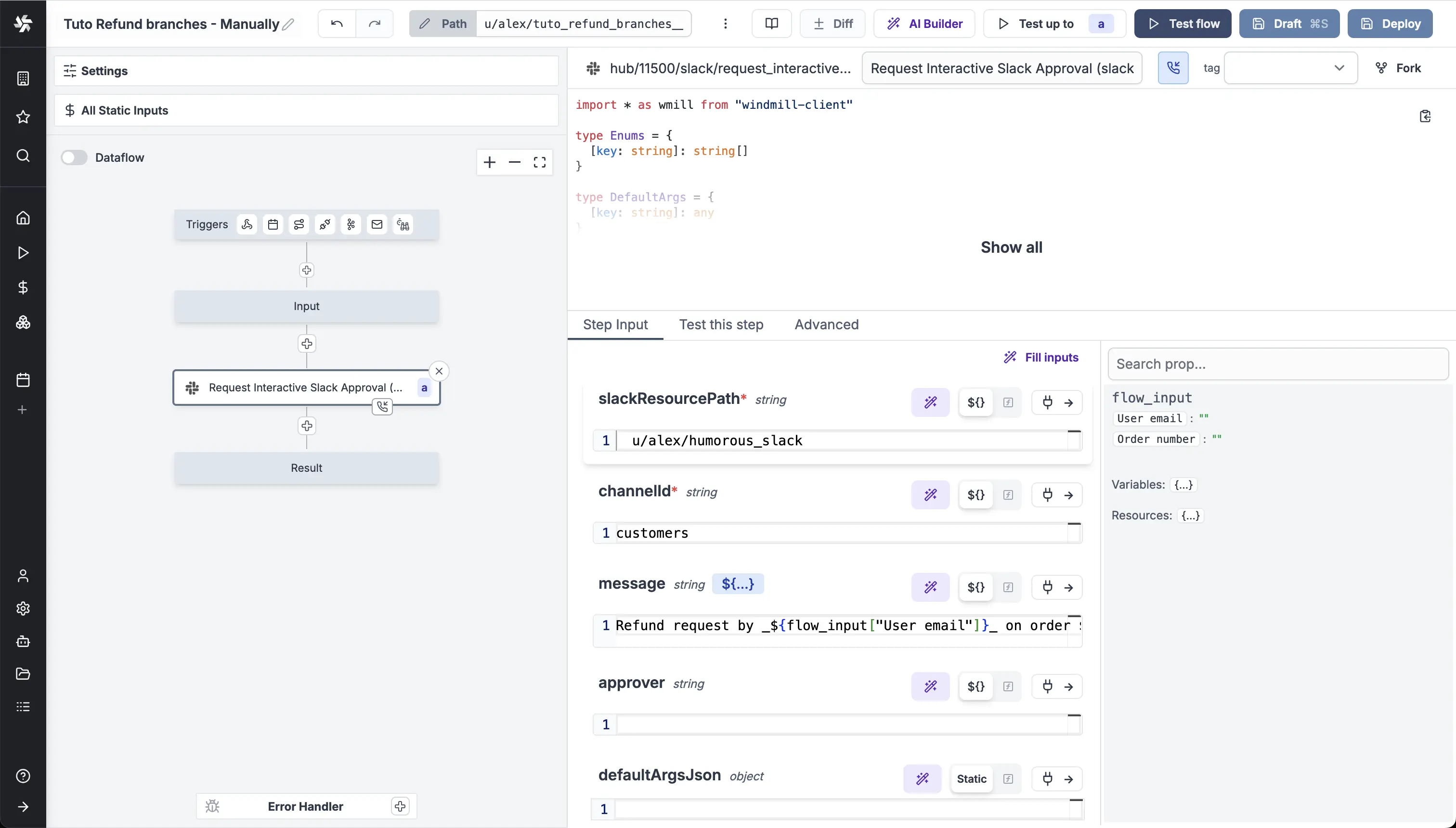Open the Advanced tab
The width and height of the screenshot is (1456, 828).
pos(826,325)
